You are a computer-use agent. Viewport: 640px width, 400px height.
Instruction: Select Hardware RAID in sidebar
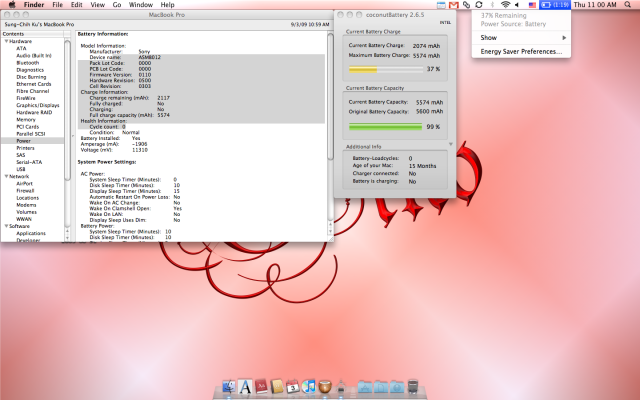point(34,112)
